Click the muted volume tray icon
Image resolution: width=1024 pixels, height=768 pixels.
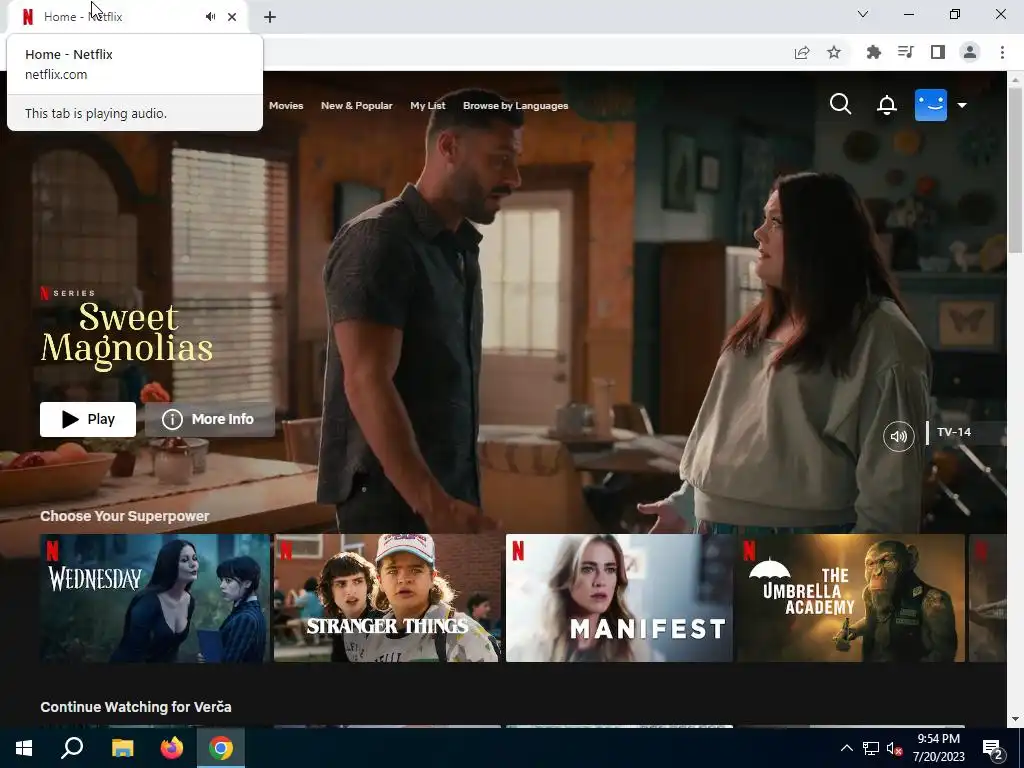click(894, 748)
